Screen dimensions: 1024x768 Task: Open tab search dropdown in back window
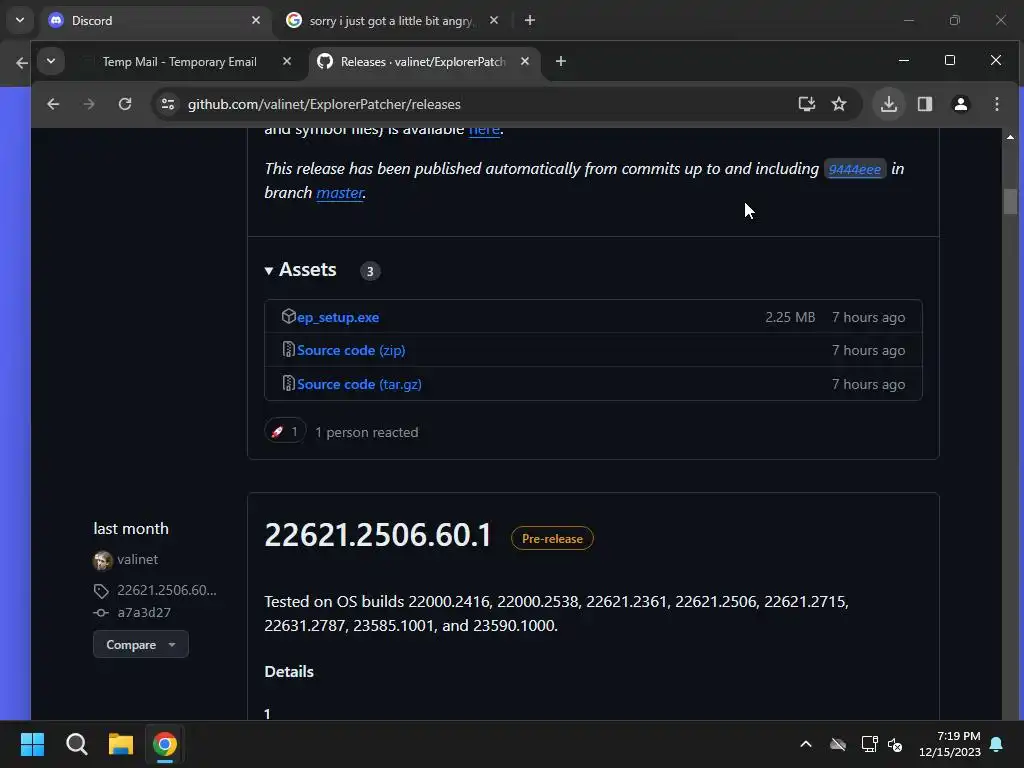(20, 20)
